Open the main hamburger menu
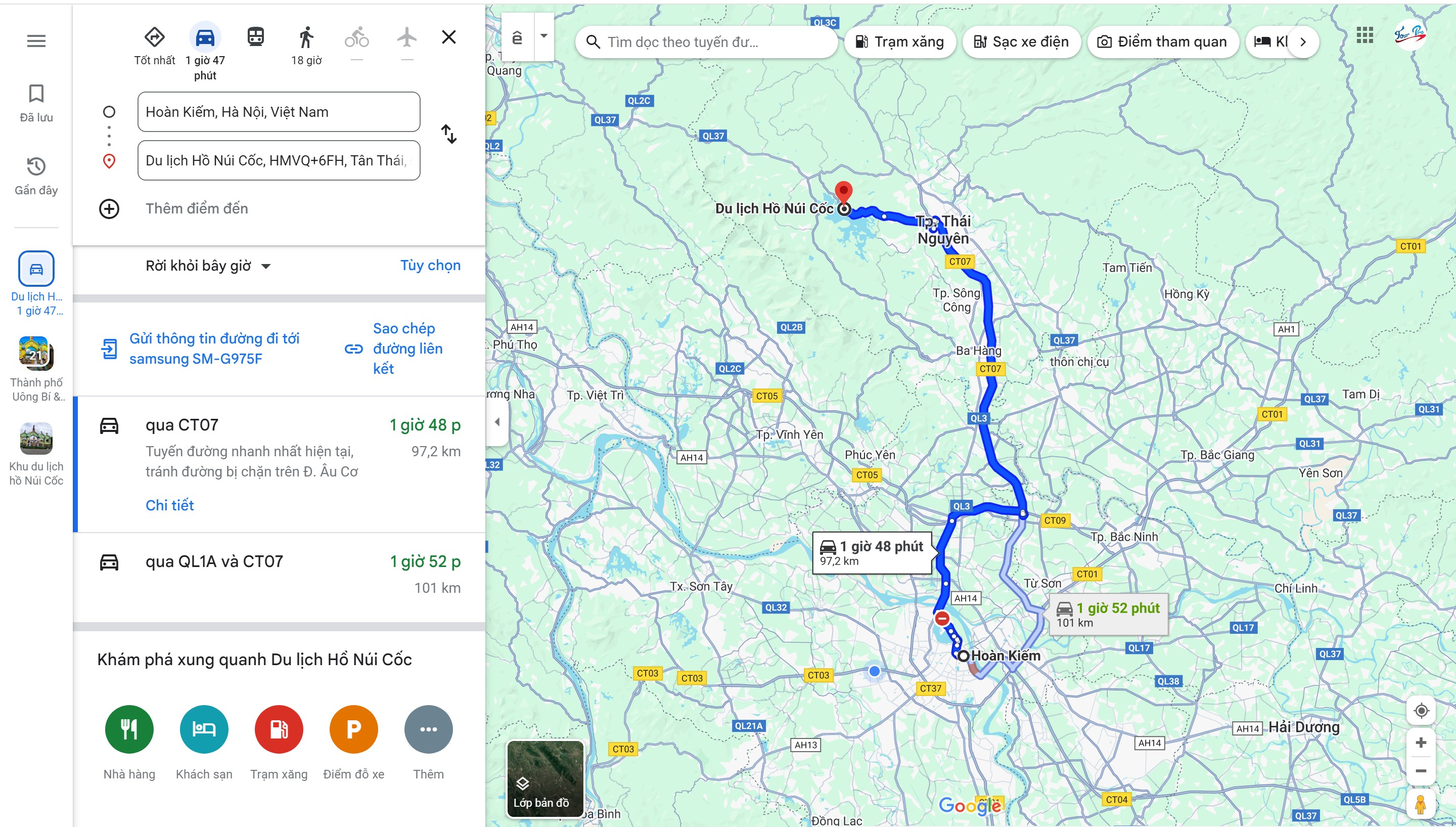The height and width of the screenshot is (827, 1456). (36, 41)
